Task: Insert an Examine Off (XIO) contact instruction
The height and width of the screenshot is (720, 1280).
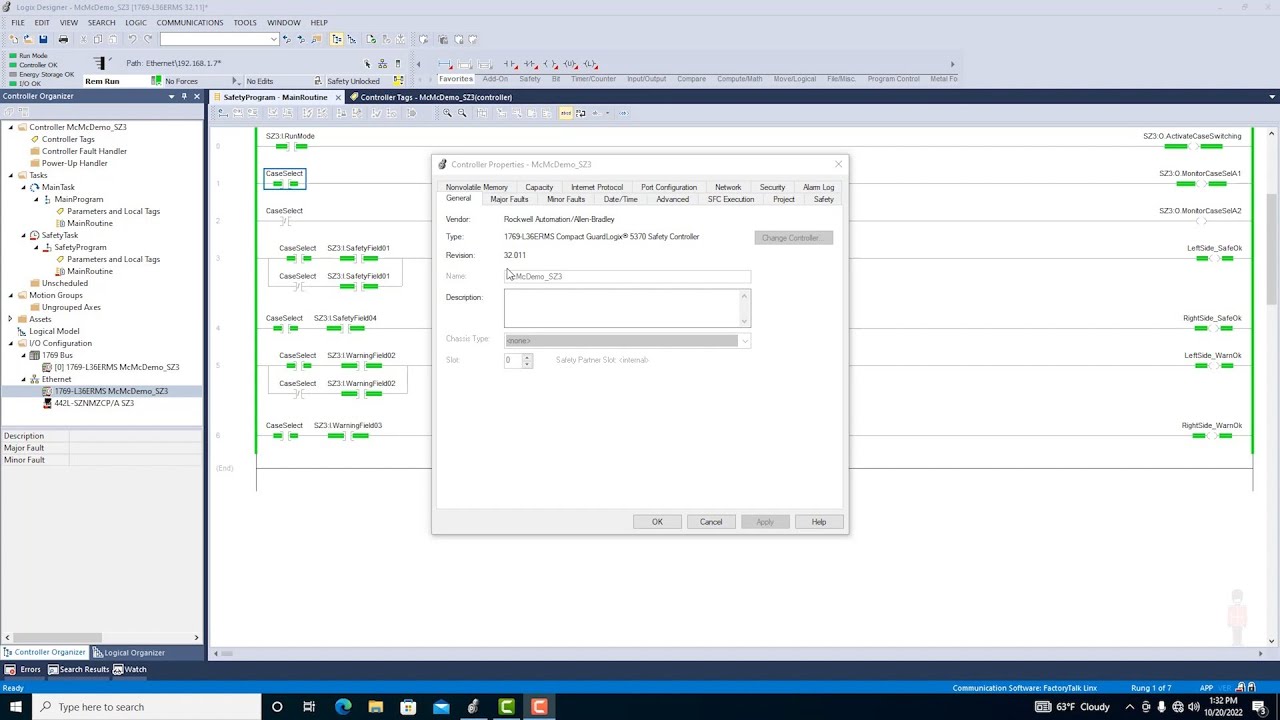Action: pos(530,64)
